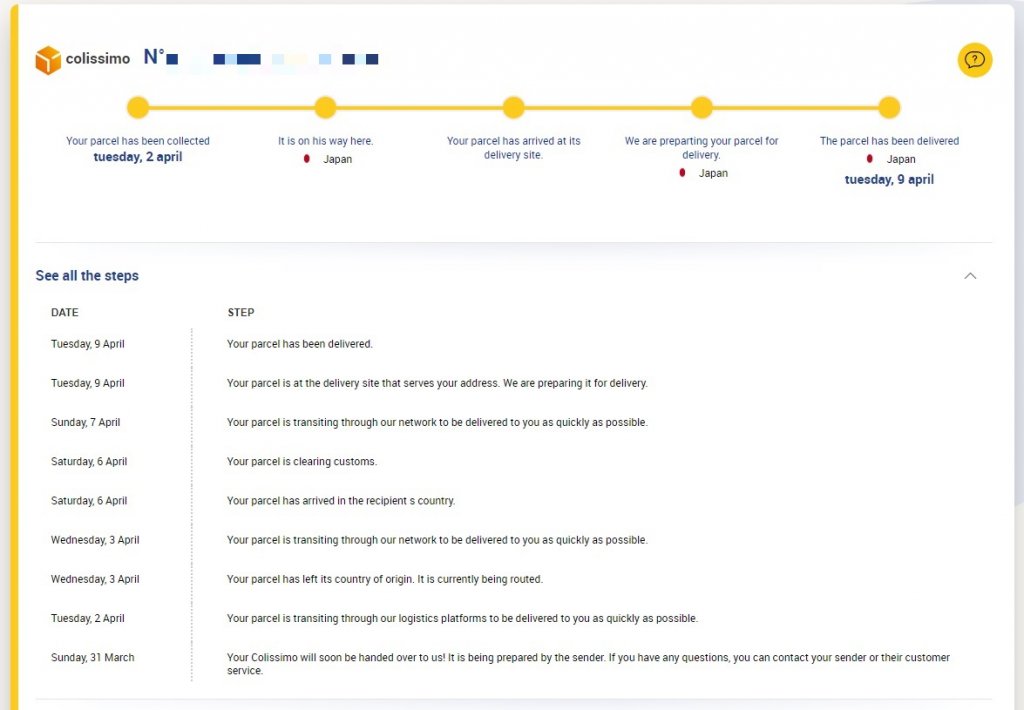Click the STEP column header
The image size is (1024, 710).
click(x=241, y=313)
